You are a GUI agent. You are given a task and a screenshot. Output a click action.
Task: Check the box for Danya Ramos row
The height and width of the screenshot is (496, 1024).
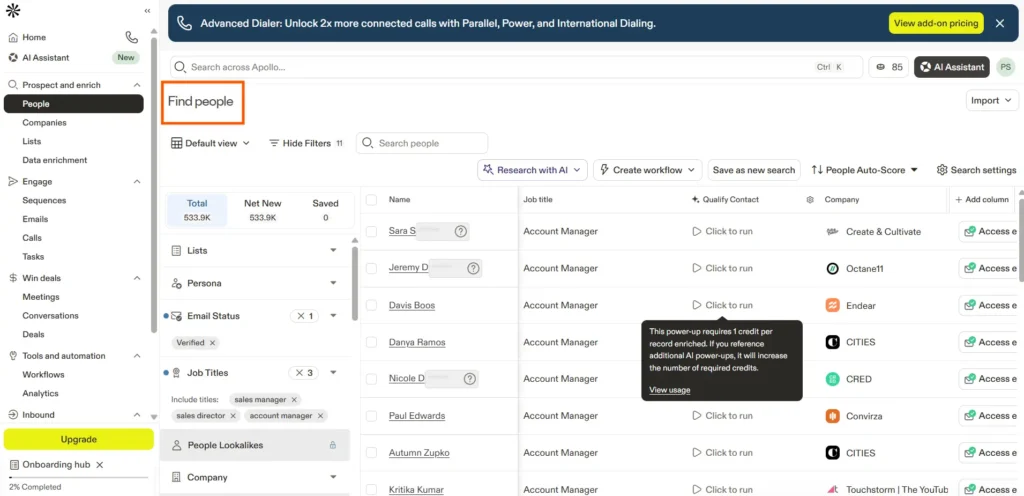pos(372,342)
